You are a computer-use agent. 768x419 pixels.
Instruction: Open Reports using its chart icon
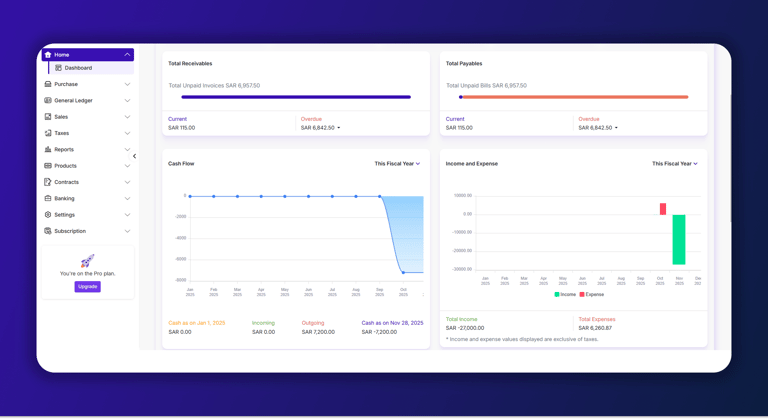[48, 149]
